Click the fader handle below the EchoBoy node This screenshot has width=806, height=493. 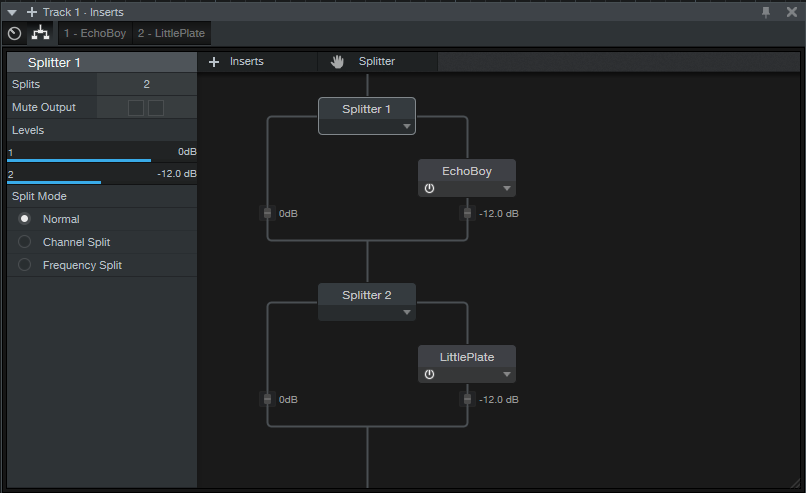coord(467,213)
